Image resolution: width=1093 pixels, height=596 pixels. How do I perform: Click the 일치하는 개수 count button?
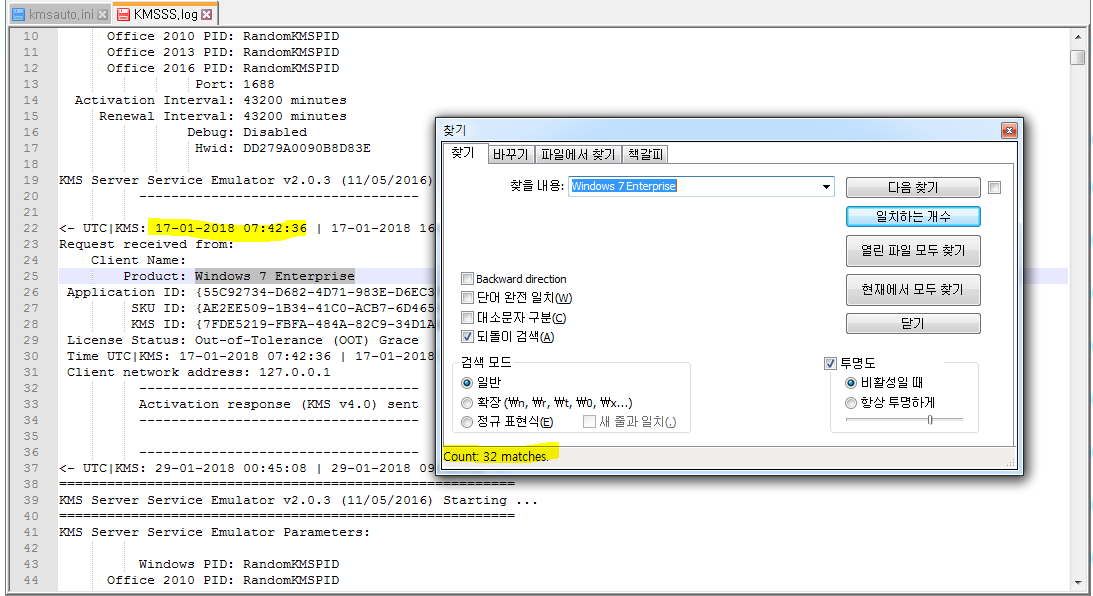[x=912, y=217]
